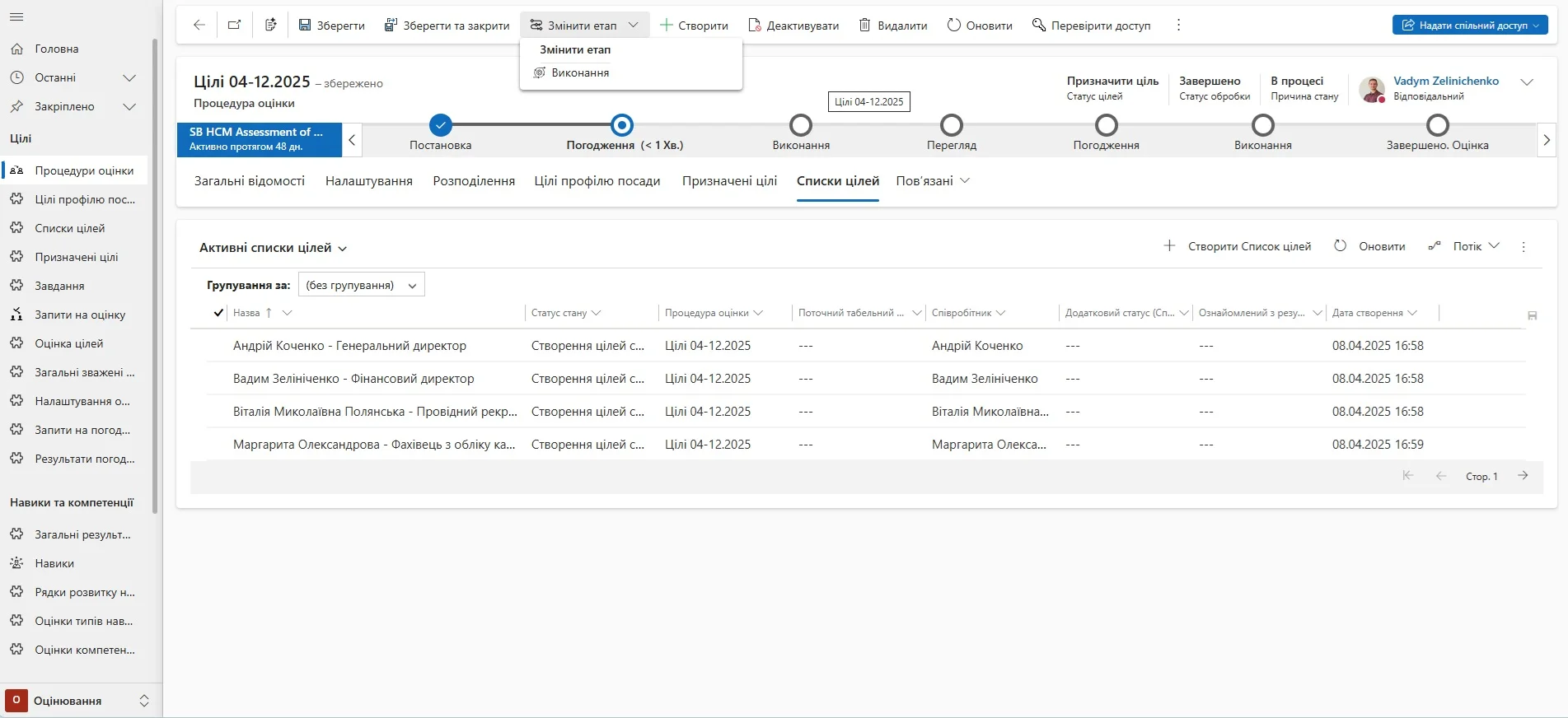
Task: Click the Виконання stage circle after Погодження
Action: (x=801, y=125)
